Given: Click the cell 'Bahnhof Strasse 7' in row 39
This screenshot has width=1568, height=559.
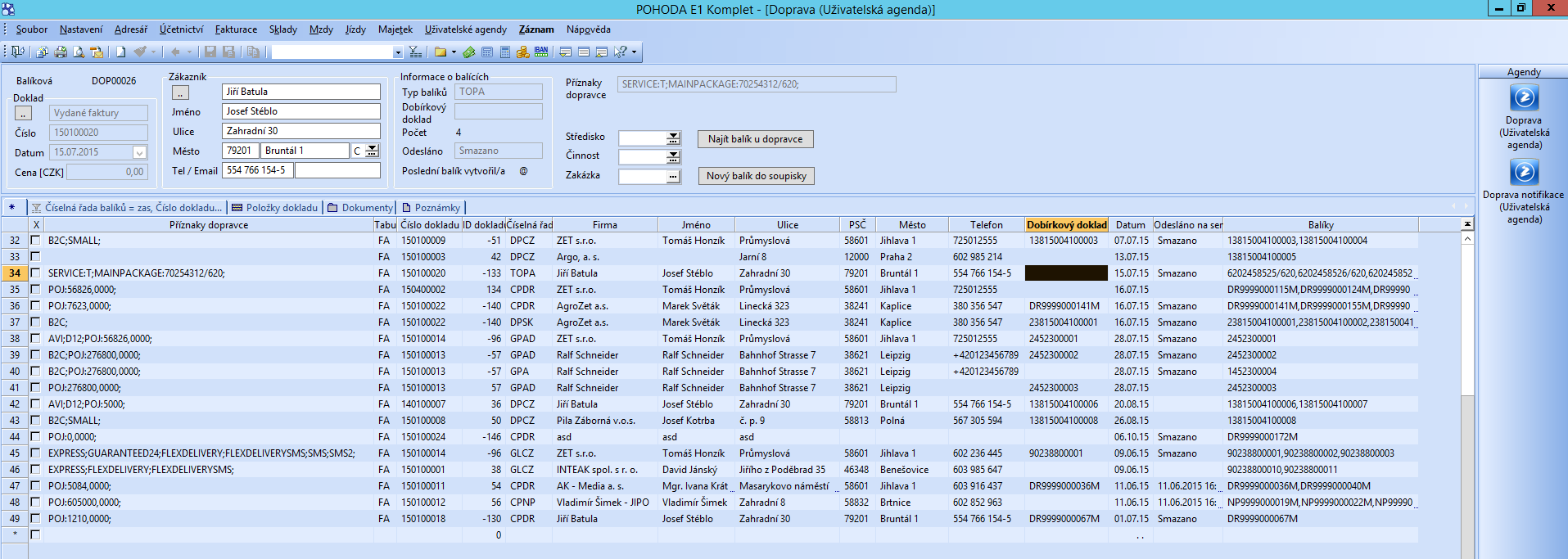Looking at the screenshot, I should click(787, 355).
